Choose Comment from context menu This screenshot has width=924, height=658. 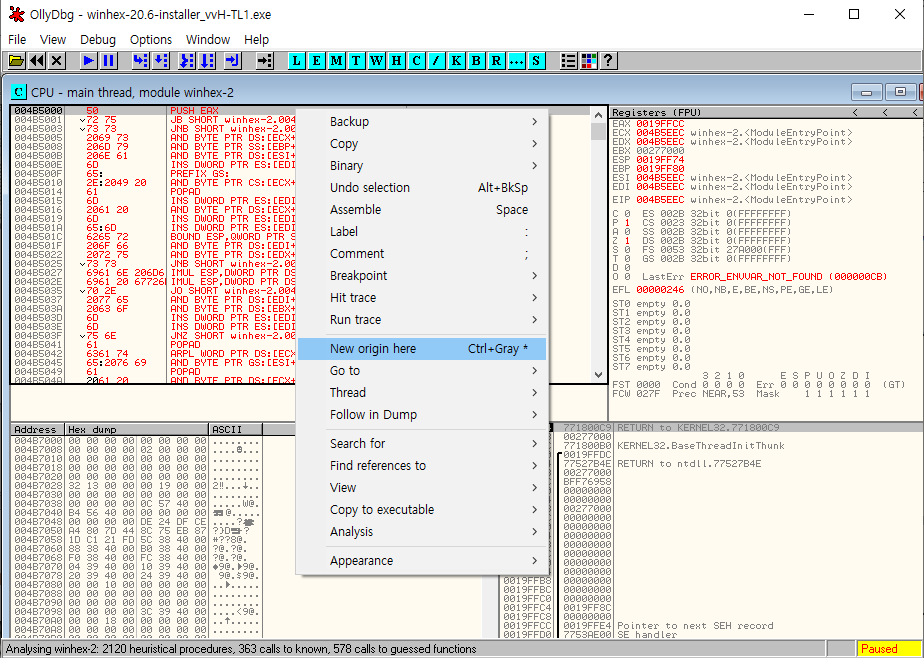(x=422, y=254)
